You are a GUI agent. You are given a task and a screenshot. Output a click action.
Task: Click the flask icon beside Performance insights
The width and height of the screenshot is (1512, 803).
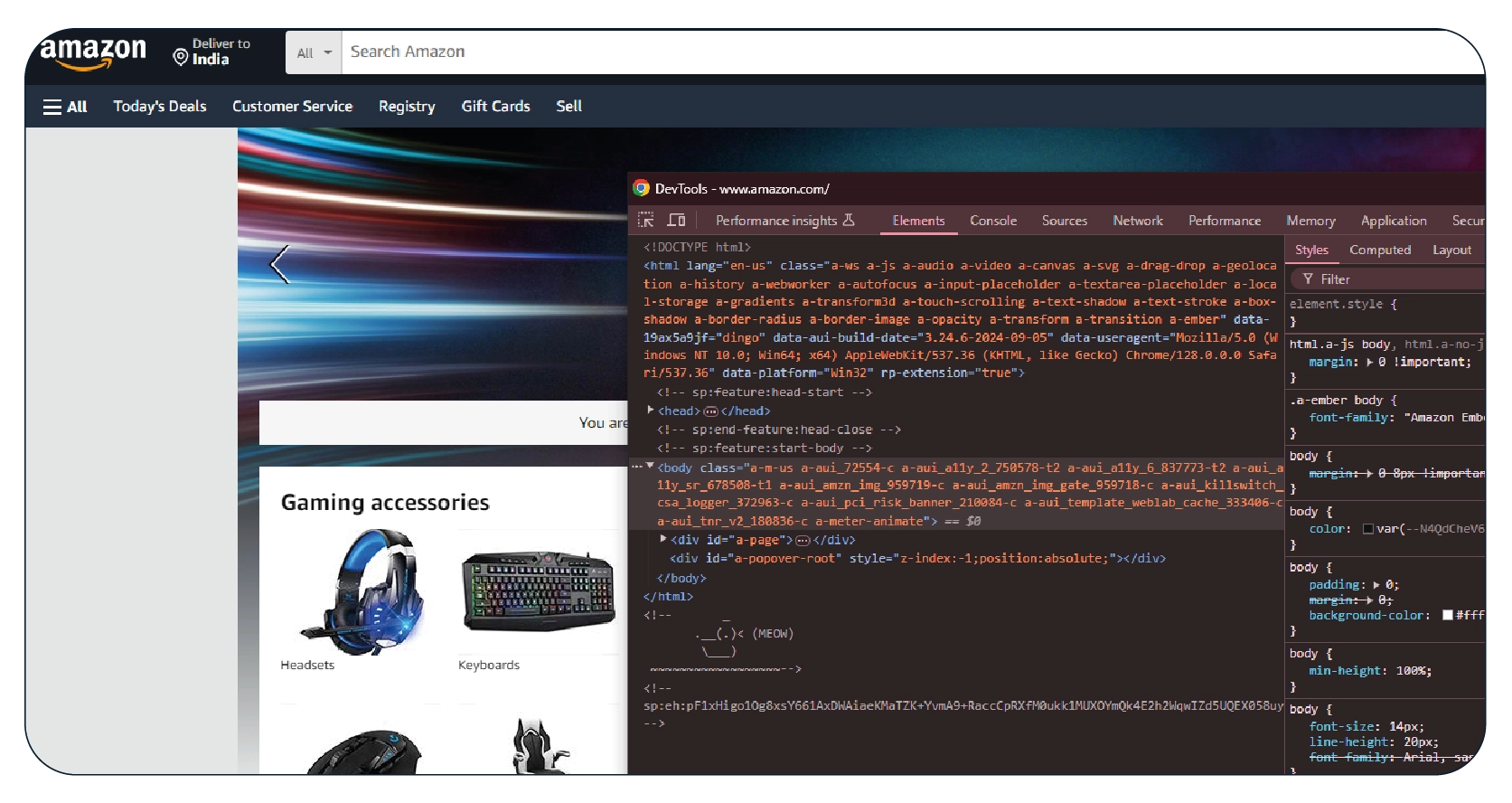849,220
